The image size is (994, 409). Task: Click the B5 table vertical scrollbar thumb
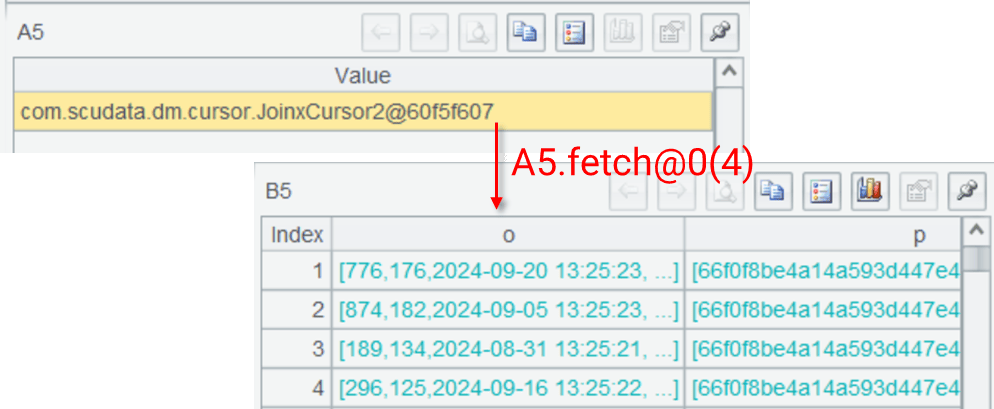coord(976,259)
